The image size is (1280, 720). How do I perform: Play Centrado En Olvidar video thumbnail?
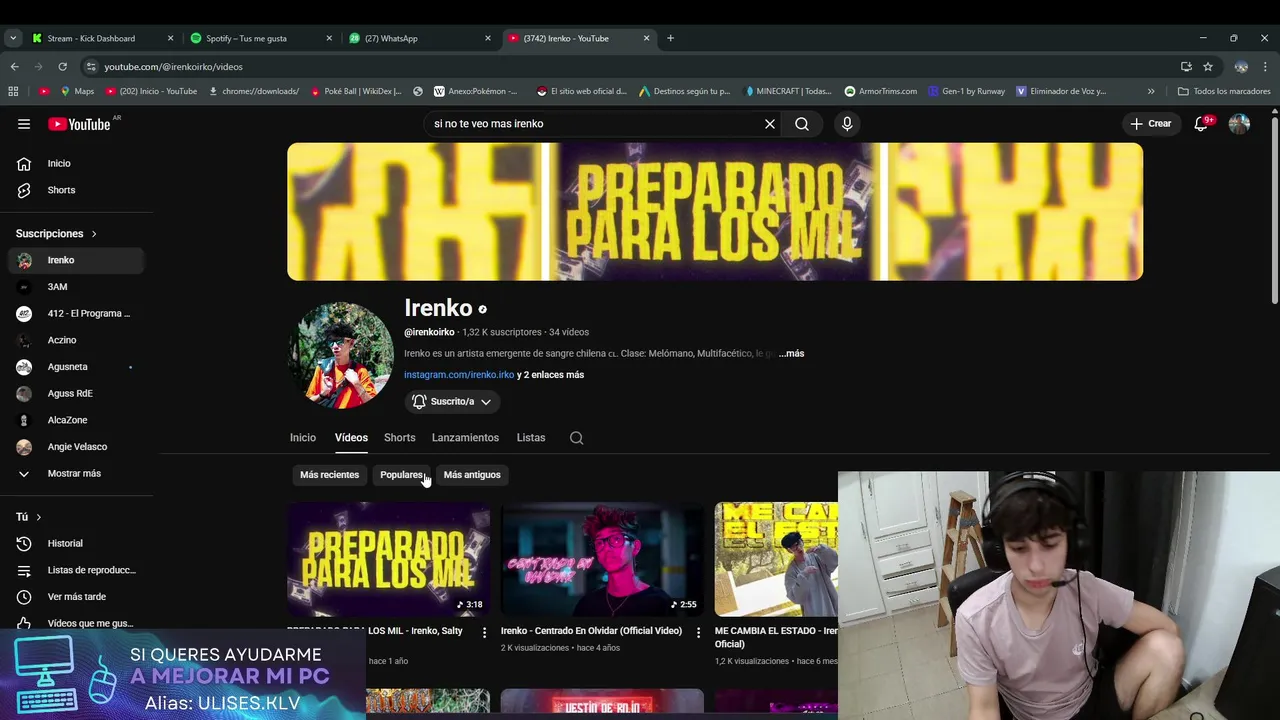pyautogui.click(x=602, y=559)
